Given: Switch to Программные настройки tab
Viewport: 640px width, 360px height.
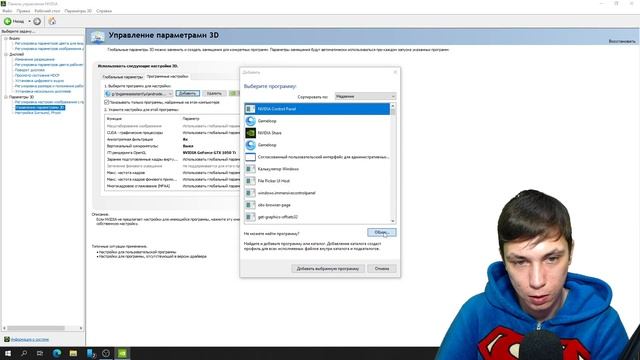Looking at the screenshot, I should pyautogui.click(x=167, y=76).
